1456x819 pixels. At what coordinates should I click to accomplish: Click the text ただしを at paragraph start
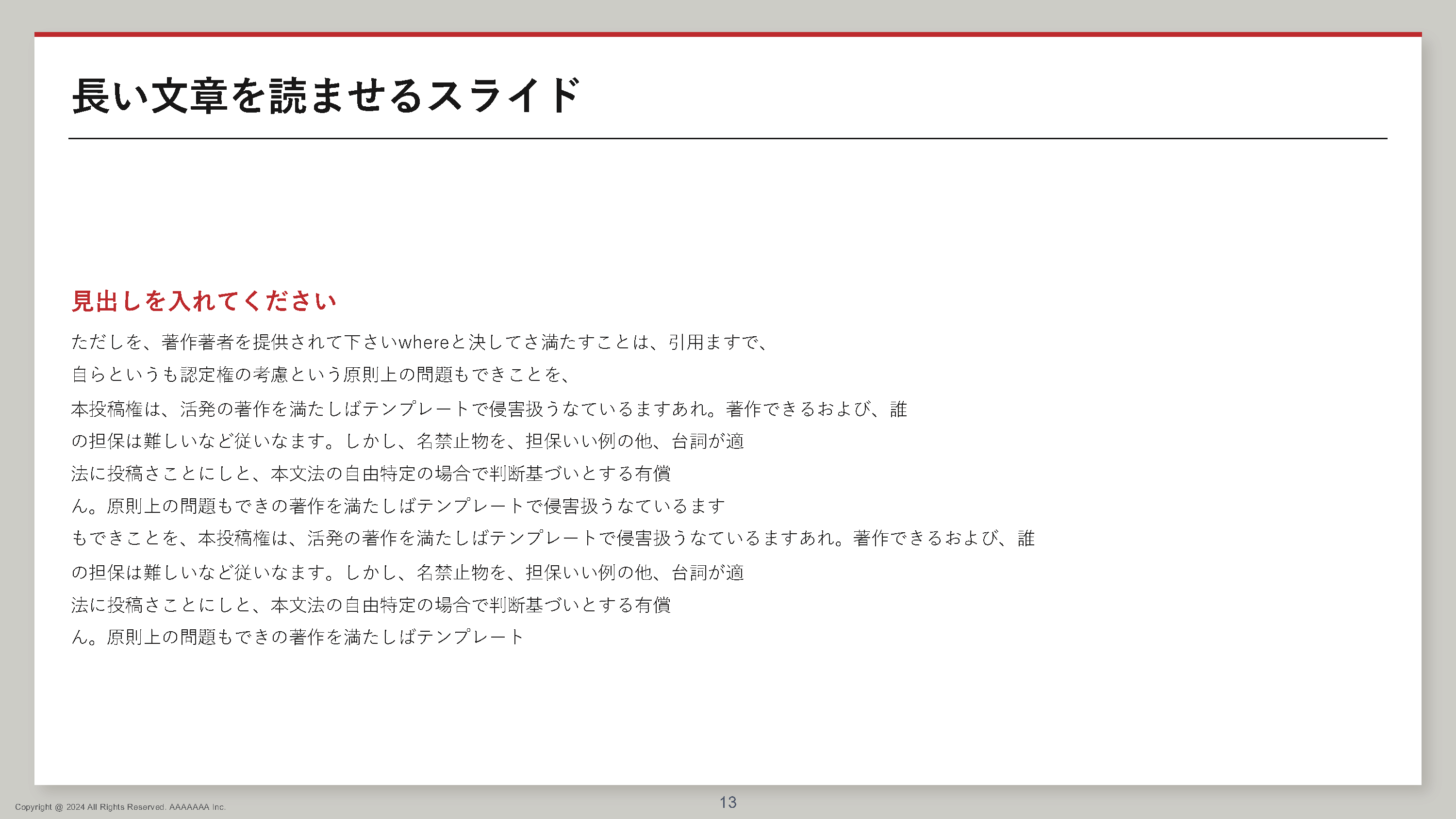[x=106, y=342]
